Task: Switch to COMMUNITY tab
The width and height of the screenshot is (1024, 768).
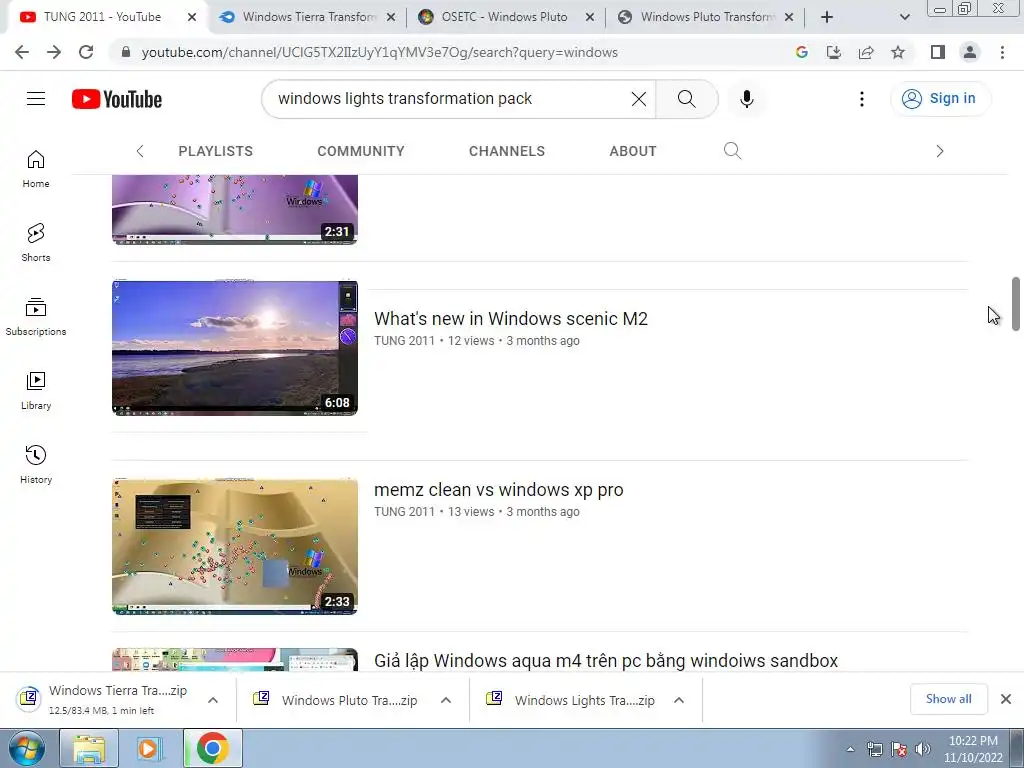Action: 361,151
